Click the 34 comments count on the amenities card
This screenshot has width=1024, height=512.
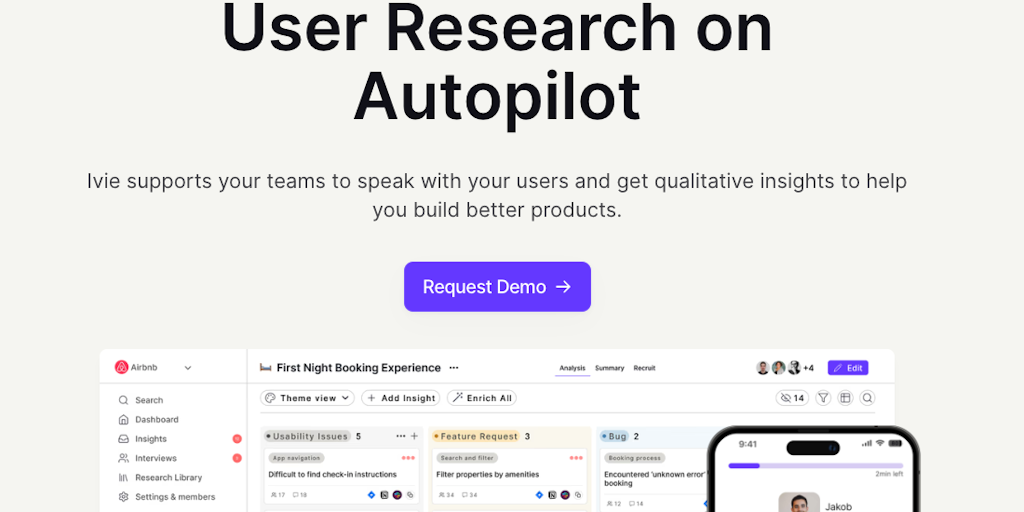470,495
